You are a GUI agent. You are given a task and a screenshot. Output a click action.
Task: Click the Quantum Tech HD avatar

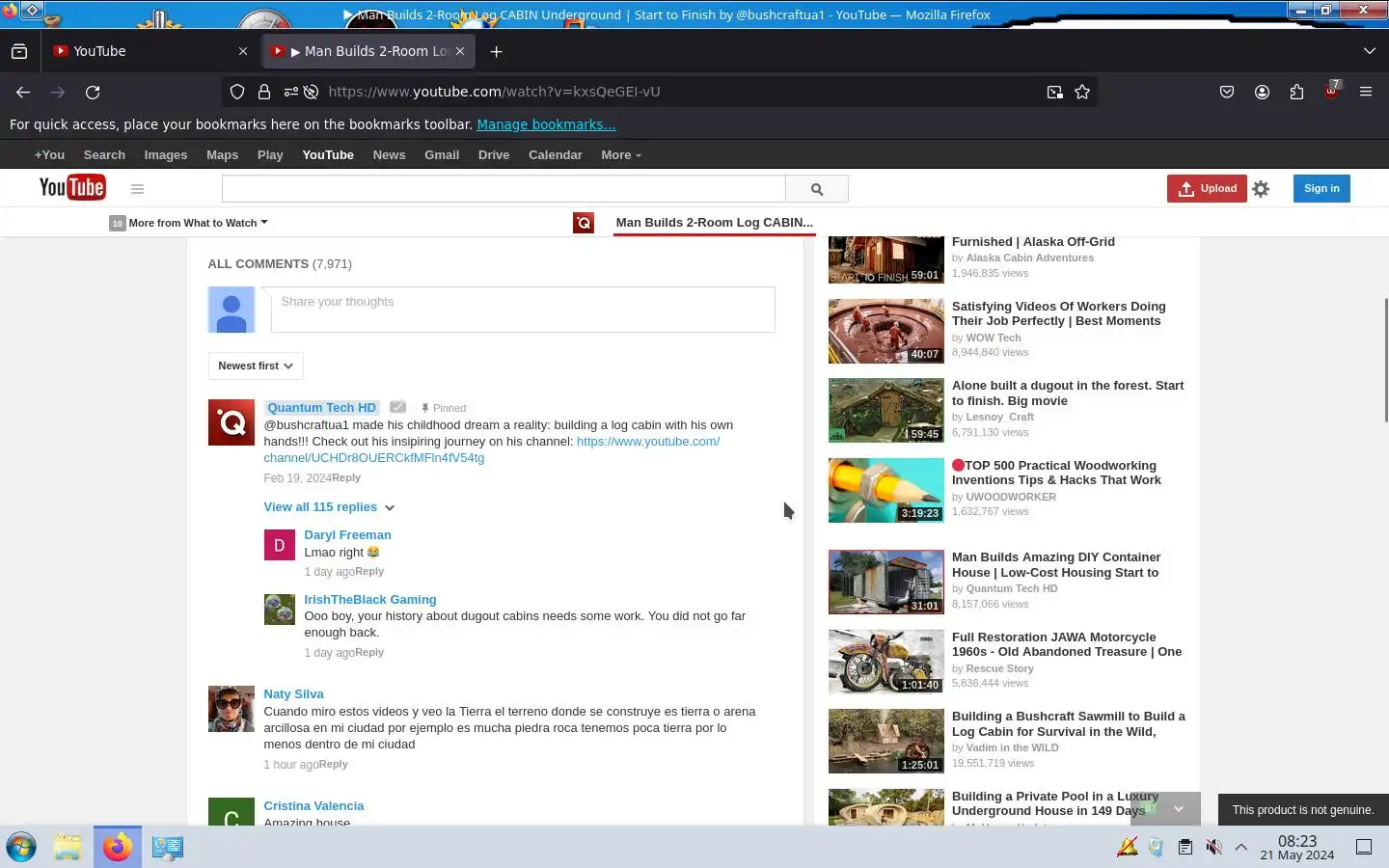point(231,422)
